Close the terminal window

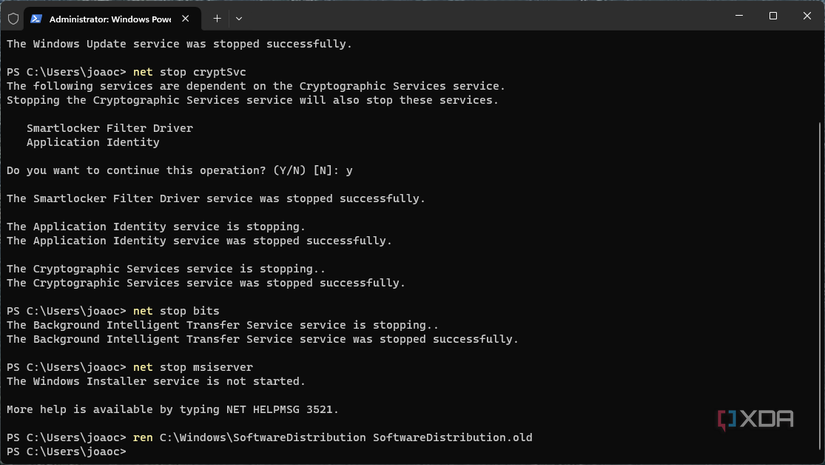pyautogui.click(x=807, y=16)
